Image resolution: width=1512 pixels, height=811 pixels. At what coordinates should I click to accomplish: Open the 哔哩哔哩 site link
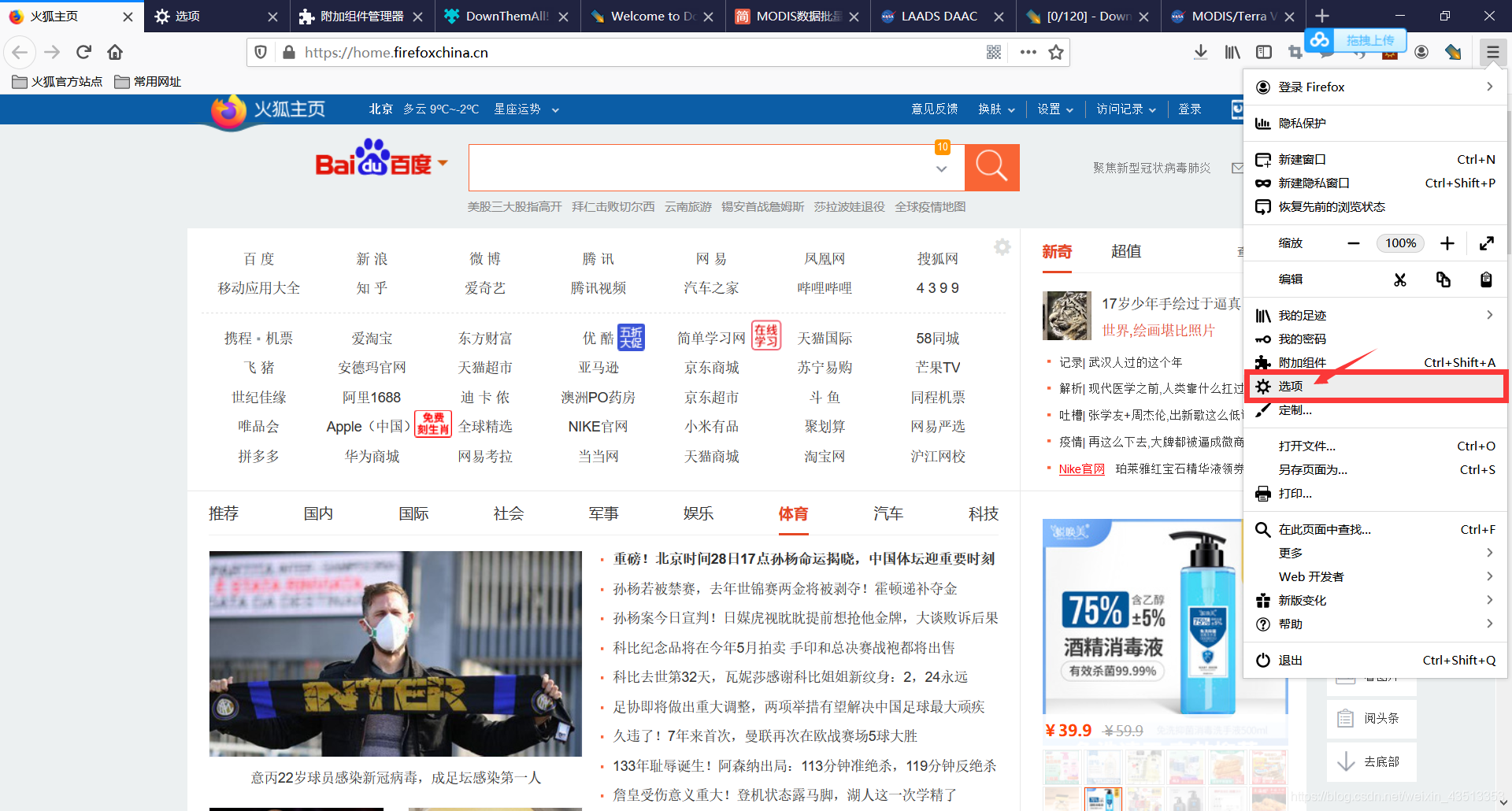coord(825,288)
